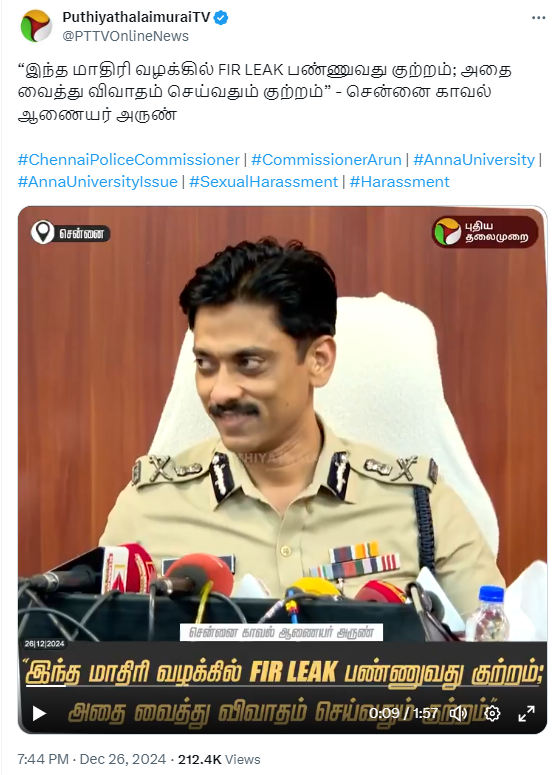Open the #AnnaUniversity hashtag
The height and width of the screenshot is (775, 556).
[x=474, y=160]
